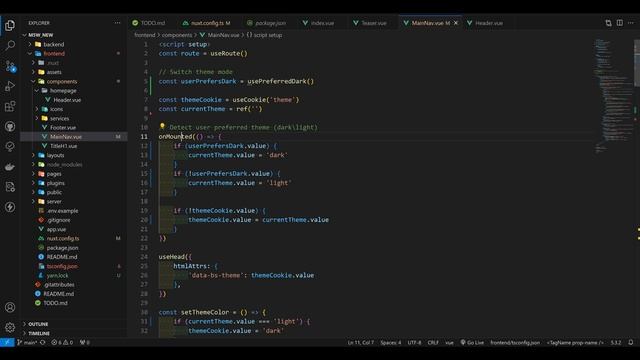Open the Run and Debug view

click(x=10, y=86)
